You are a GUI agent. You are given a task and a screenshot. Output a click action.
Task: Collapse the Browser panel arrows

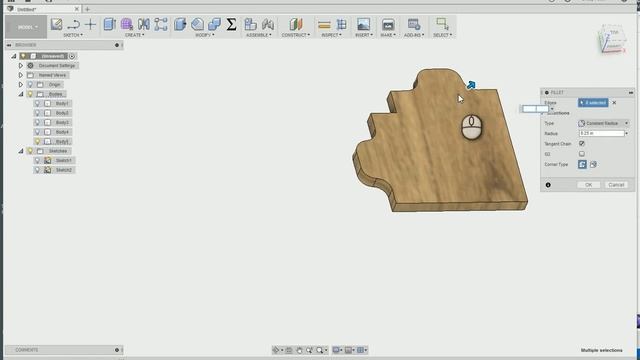(9, 45)
